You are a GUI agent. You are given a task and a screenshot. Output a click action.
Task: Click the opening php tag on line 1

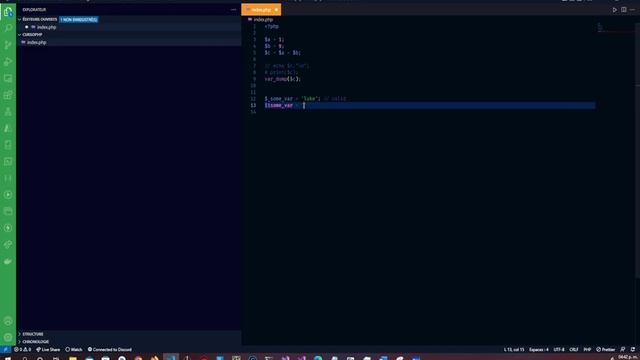pyautogui.click(x=271, y=27)
